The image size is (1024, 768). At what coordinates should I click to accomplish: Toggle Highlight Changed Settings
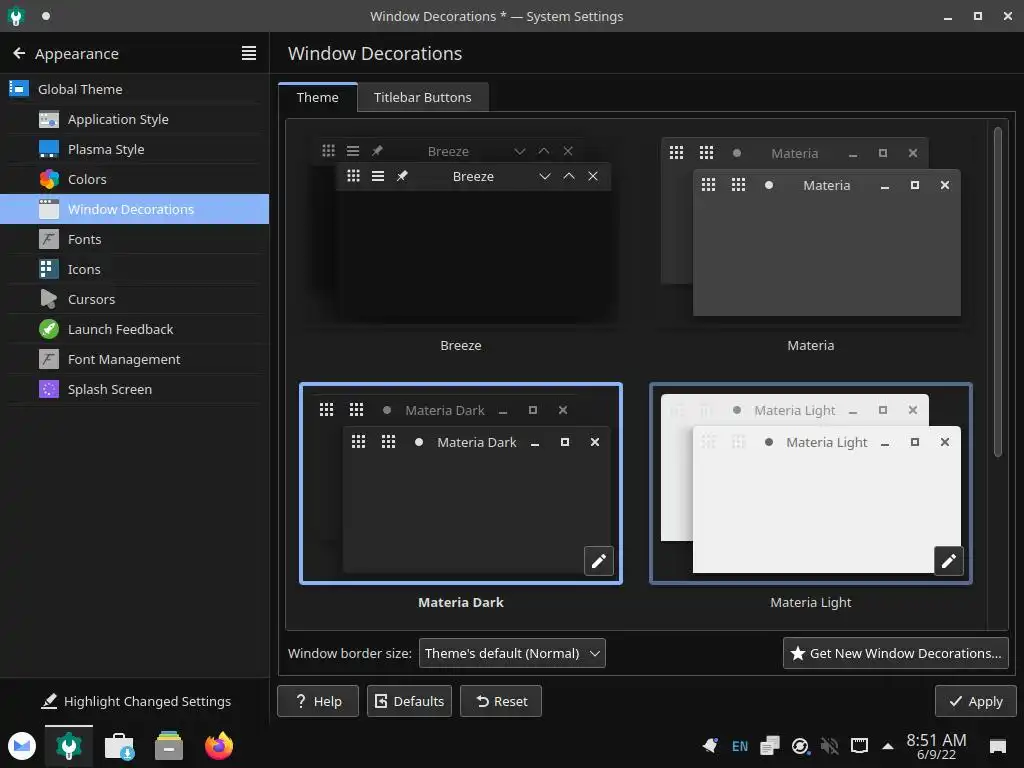click(136, 701)
